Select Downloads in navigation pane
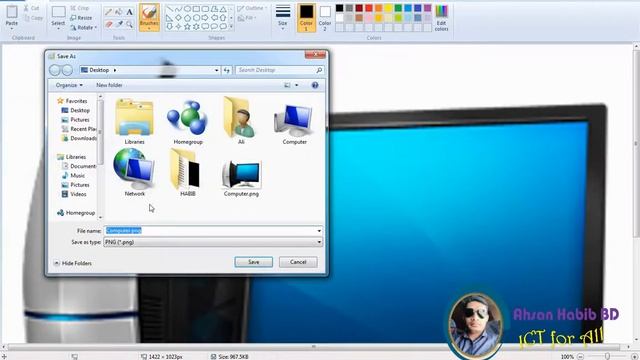 click(x=79, y=138)
